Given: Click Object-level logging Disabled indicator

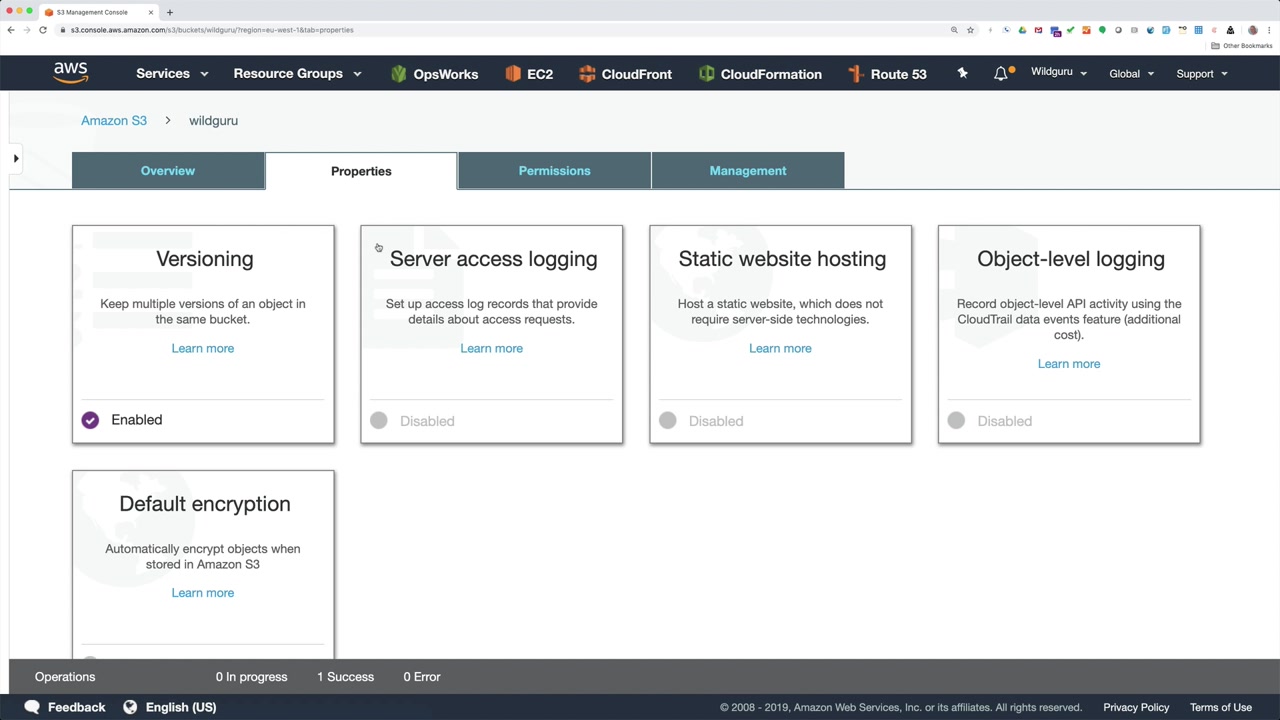Looking at the screenshot, I should tap(957, 421).
